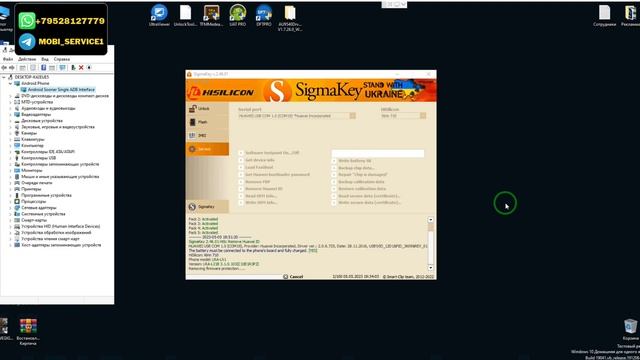The width and height of the screenshot is (640, 360).
Task: Expand Сетевые адаптеры node in Device Manager
Action: [11, 208]
